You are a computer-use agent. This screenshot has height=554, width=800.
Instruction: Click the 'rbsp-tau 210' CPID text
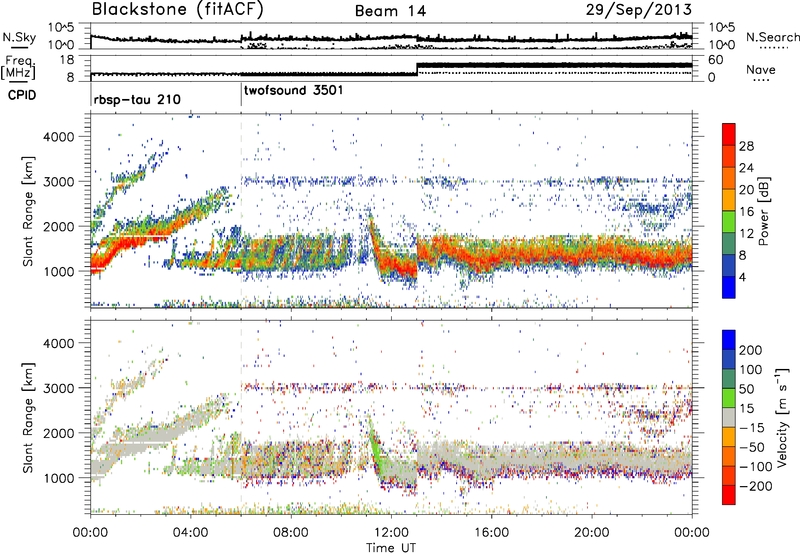[x=137, y=99]
